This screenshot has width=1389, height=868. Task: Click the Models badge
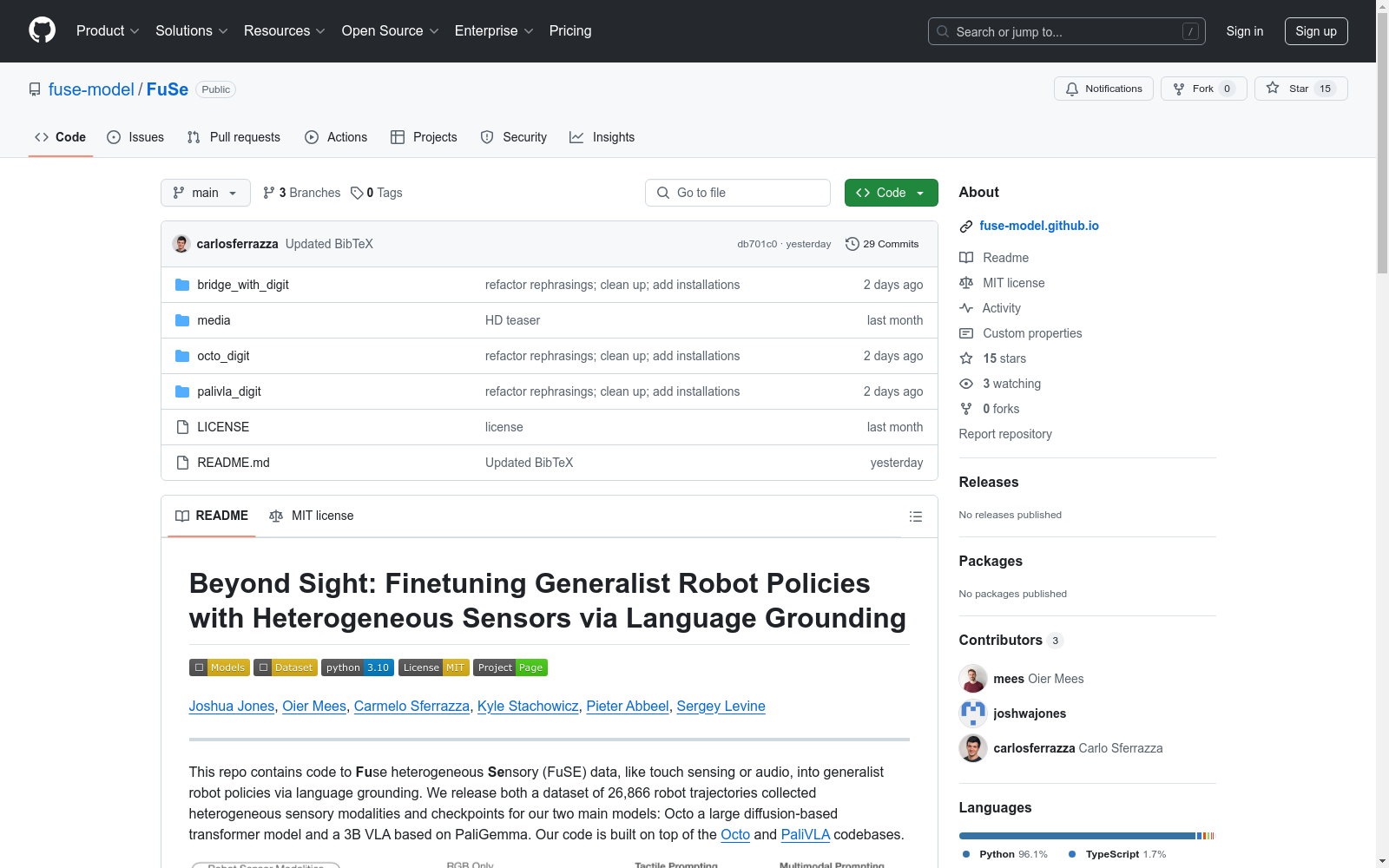tap(220, 667)
